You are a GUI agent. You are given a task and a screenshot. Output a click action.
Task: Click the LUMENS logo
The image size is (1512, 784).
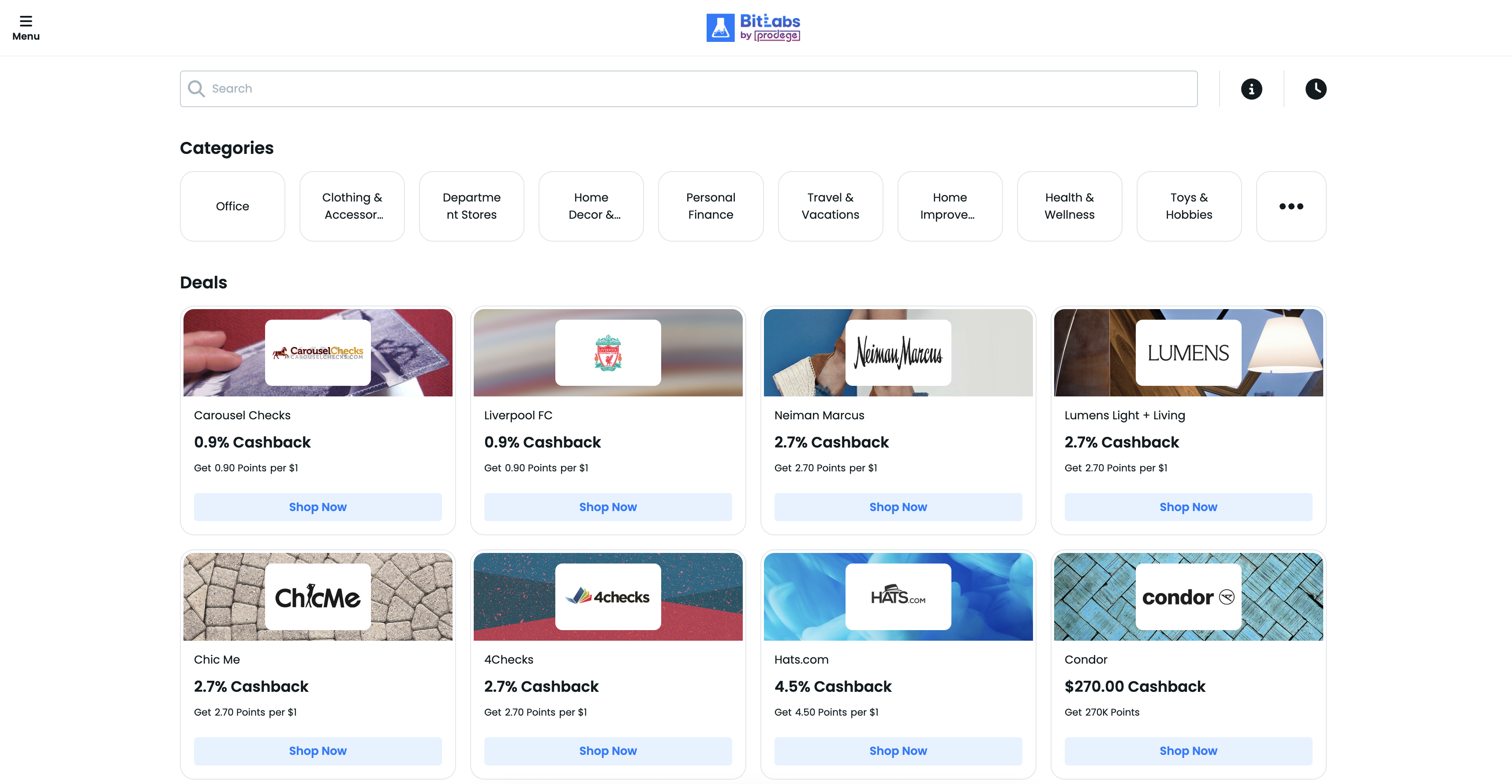point(1188,352)
